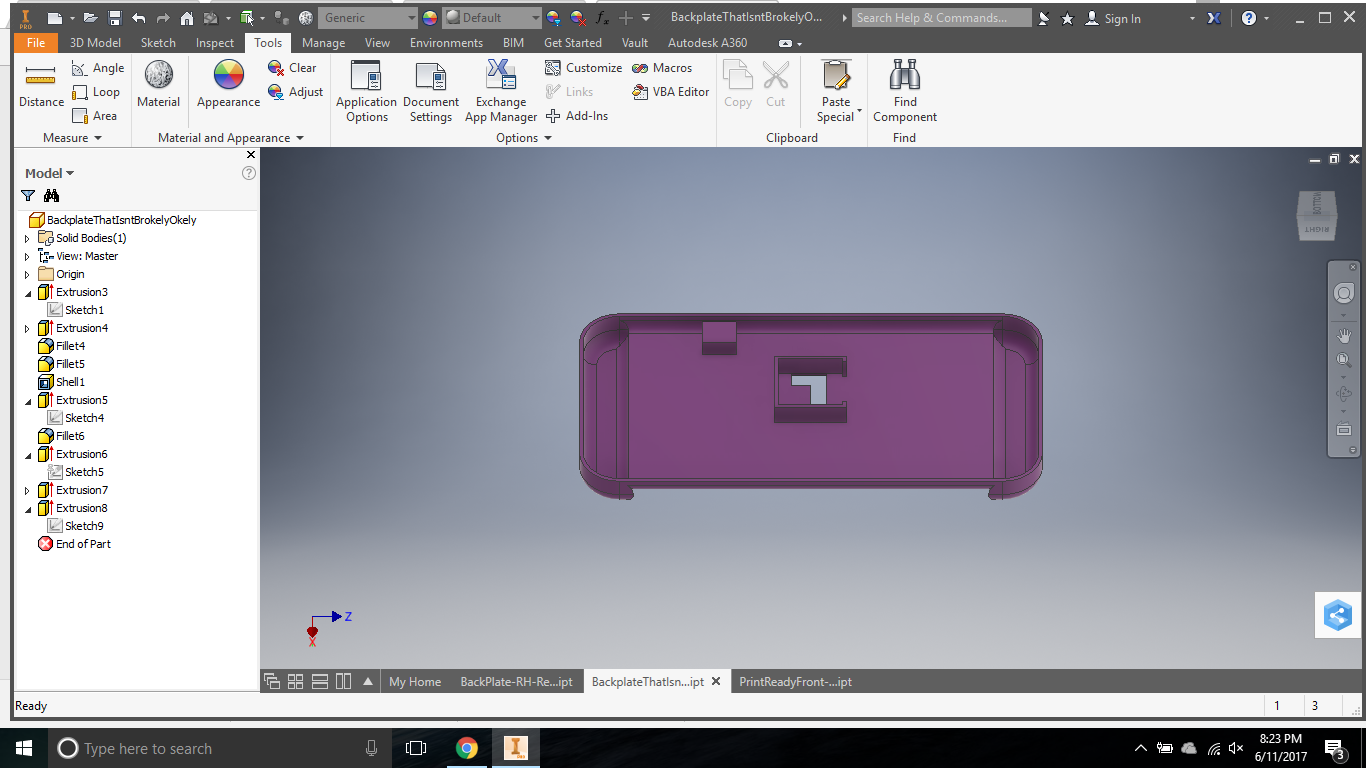The height and width of the screenshot is (768, 1366).
Task: Open the Macros dialog
Action: point(662,68)
